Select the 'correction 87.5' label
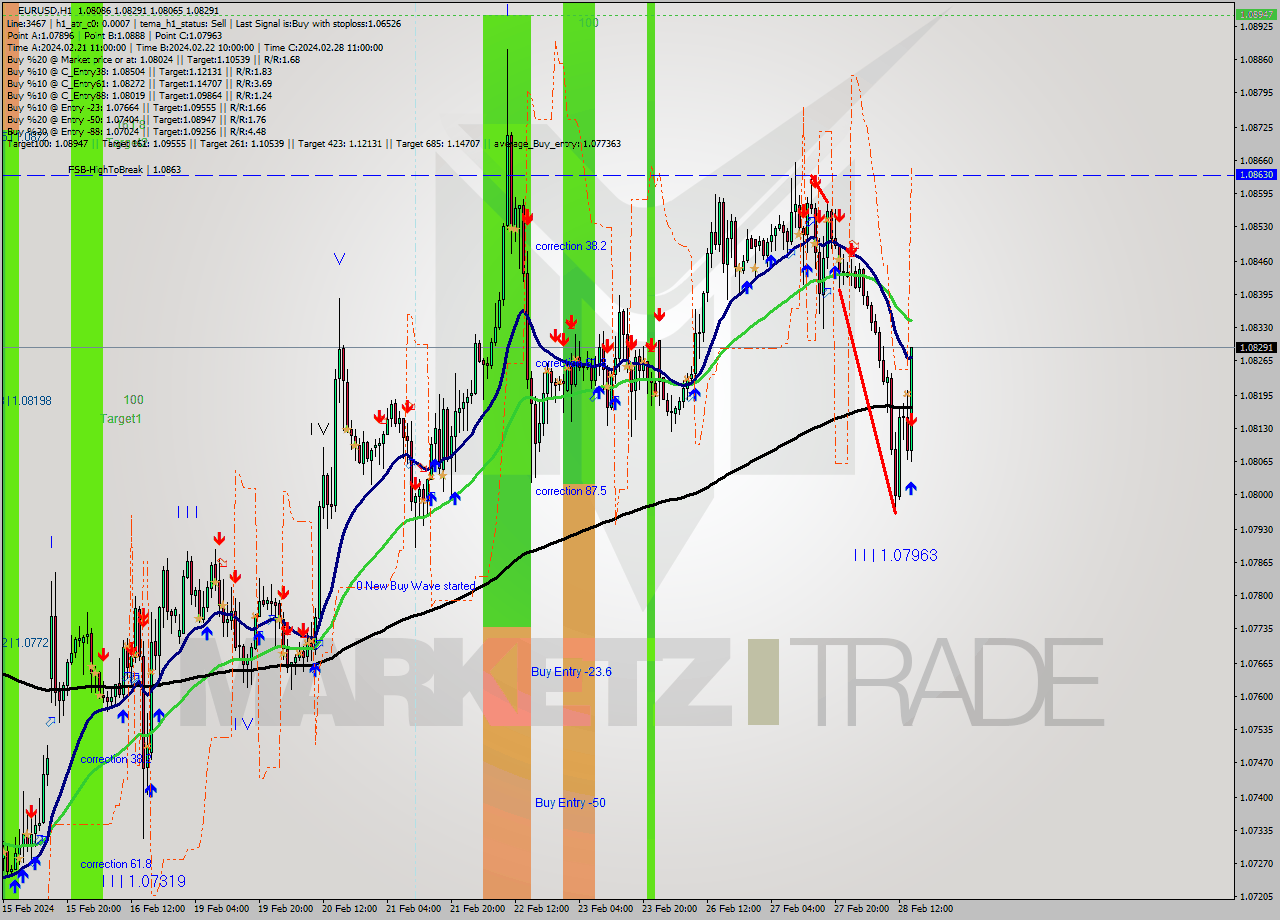The width and height of the screenshot is (1280, 920). [573, 491]
